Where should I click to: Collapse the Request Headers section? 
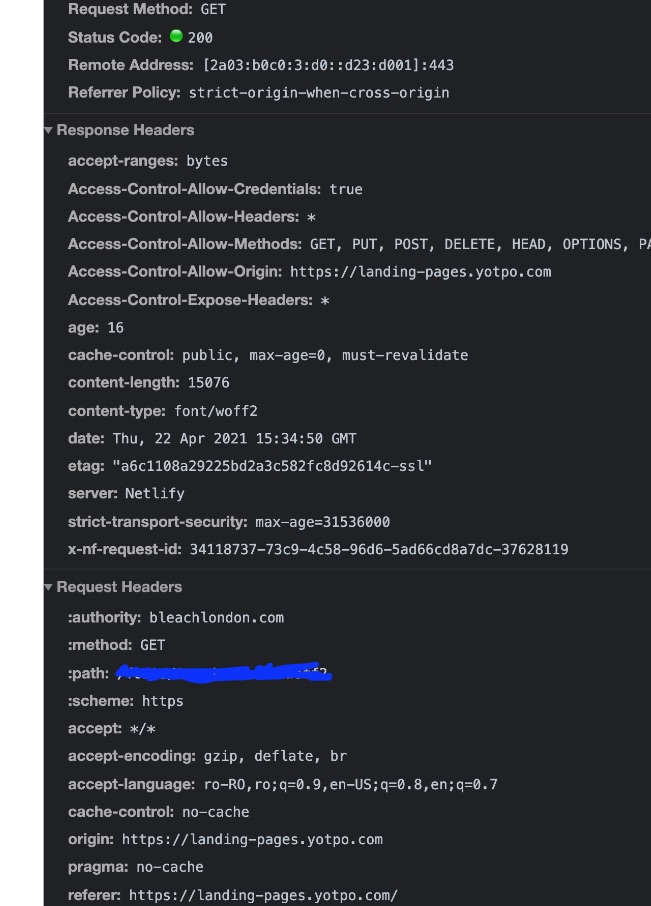click(49, 587)
